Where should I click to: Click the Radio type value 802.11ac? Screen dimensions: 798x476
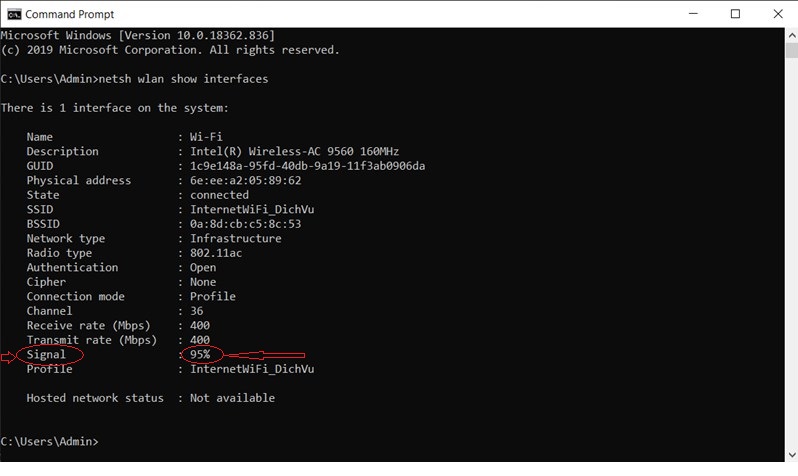(x=216, y=253)
